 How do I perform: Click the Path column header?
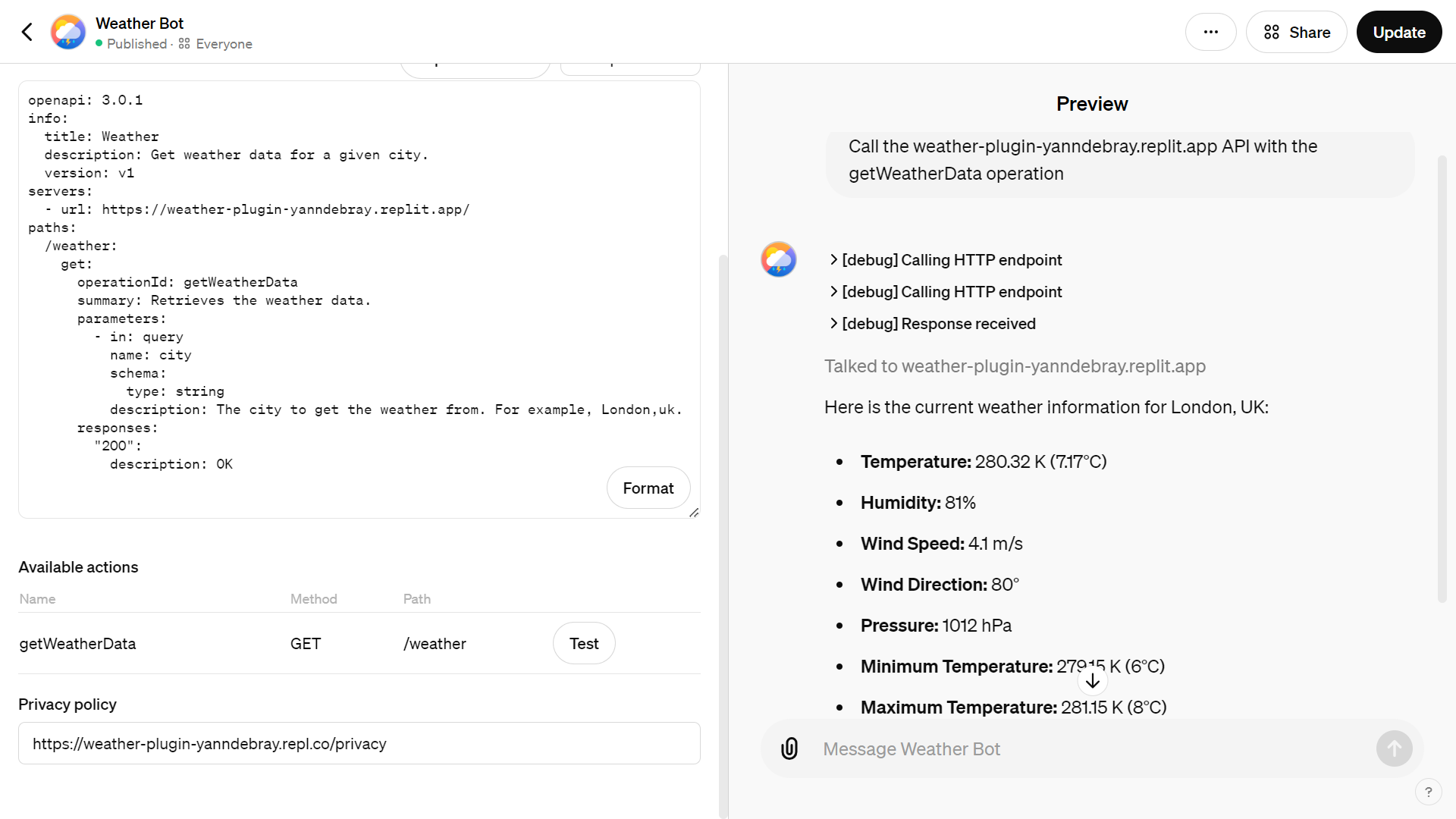coord(416,598)
